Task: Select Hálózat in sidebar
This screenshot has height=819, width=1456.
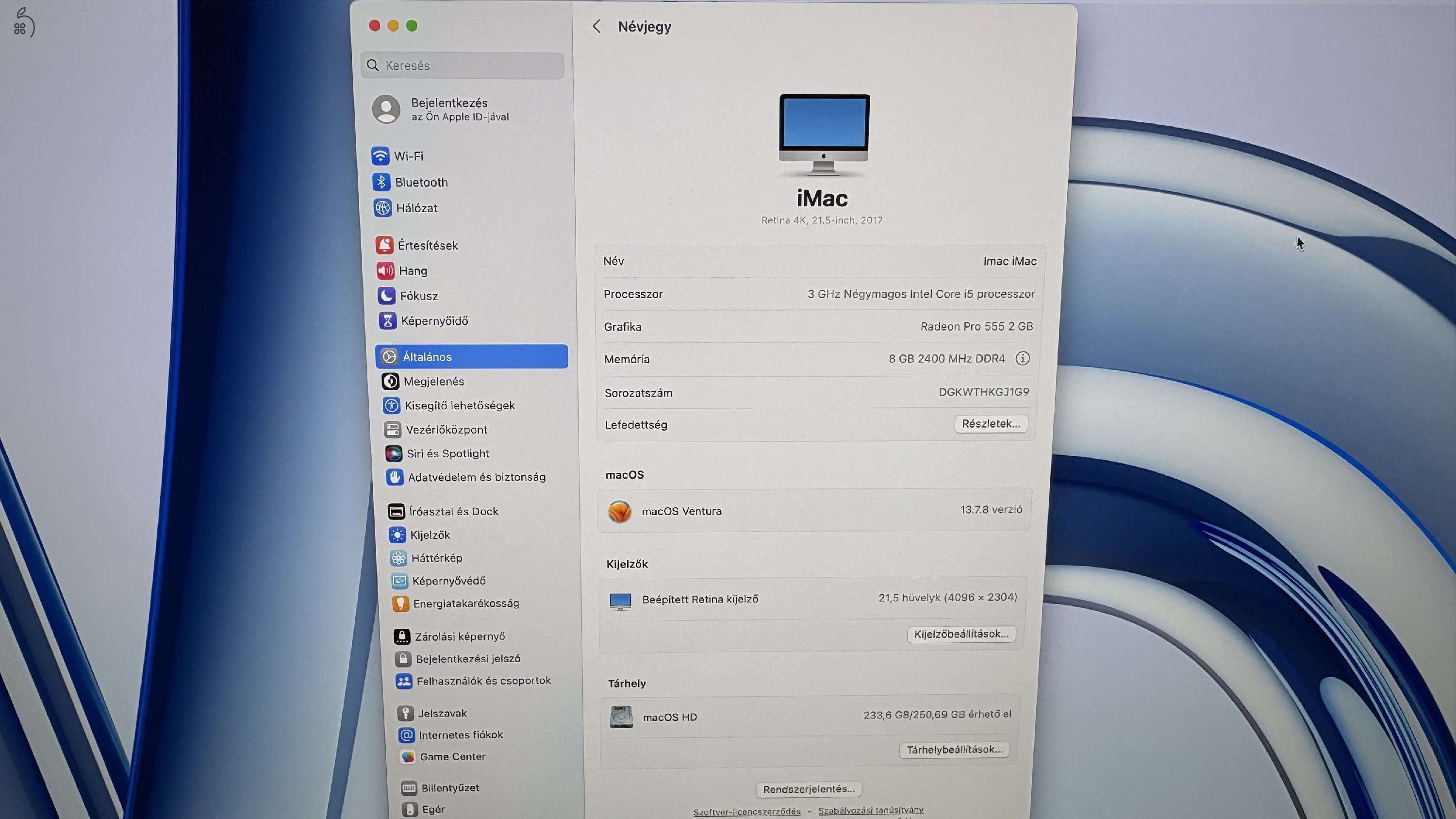Action: point(416,208)
